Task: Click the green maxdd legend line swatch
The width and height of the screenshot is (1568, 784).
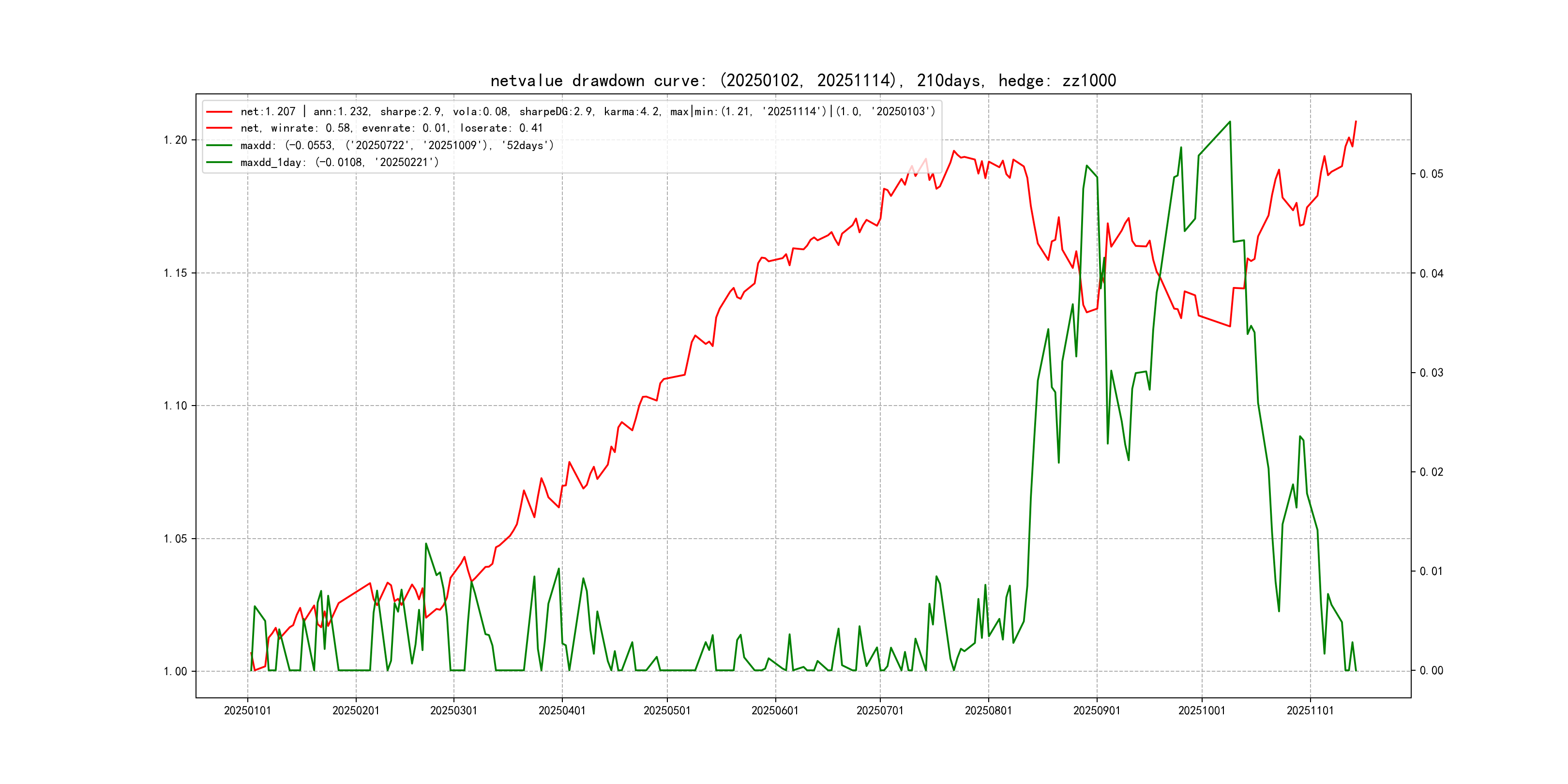Action: tap(219, 146)
